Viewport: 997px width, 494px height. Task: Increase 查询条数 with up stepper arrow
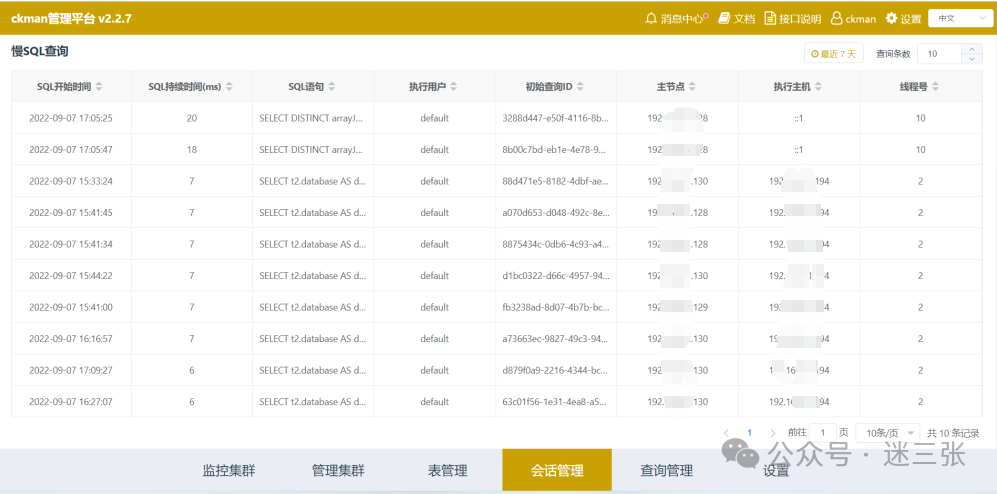[x=971, y=49]
